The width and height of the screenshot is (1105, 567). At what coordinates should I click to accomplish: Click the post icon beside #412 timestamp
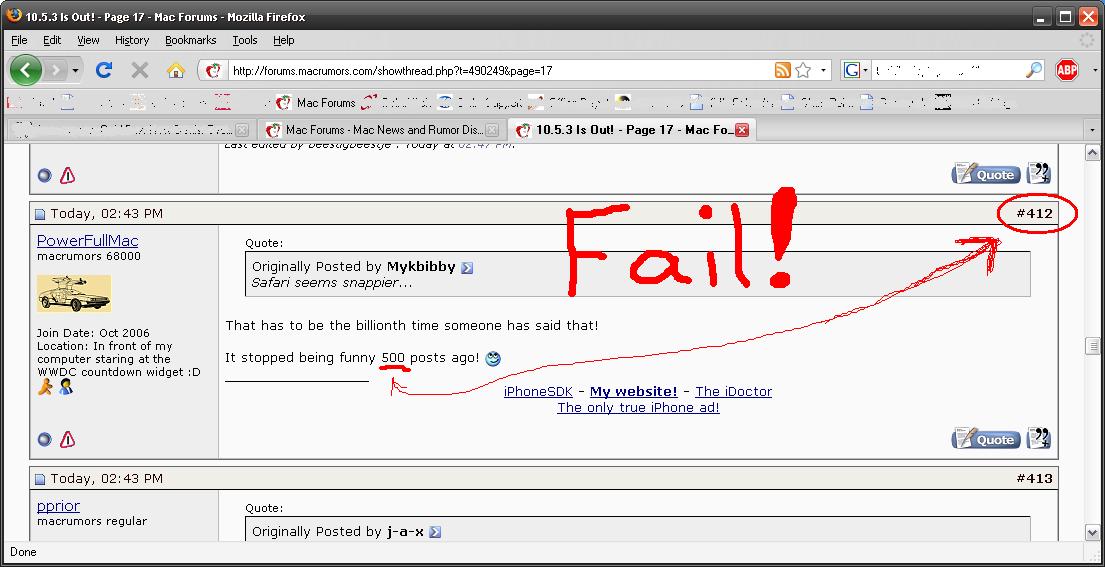(39, 214)
